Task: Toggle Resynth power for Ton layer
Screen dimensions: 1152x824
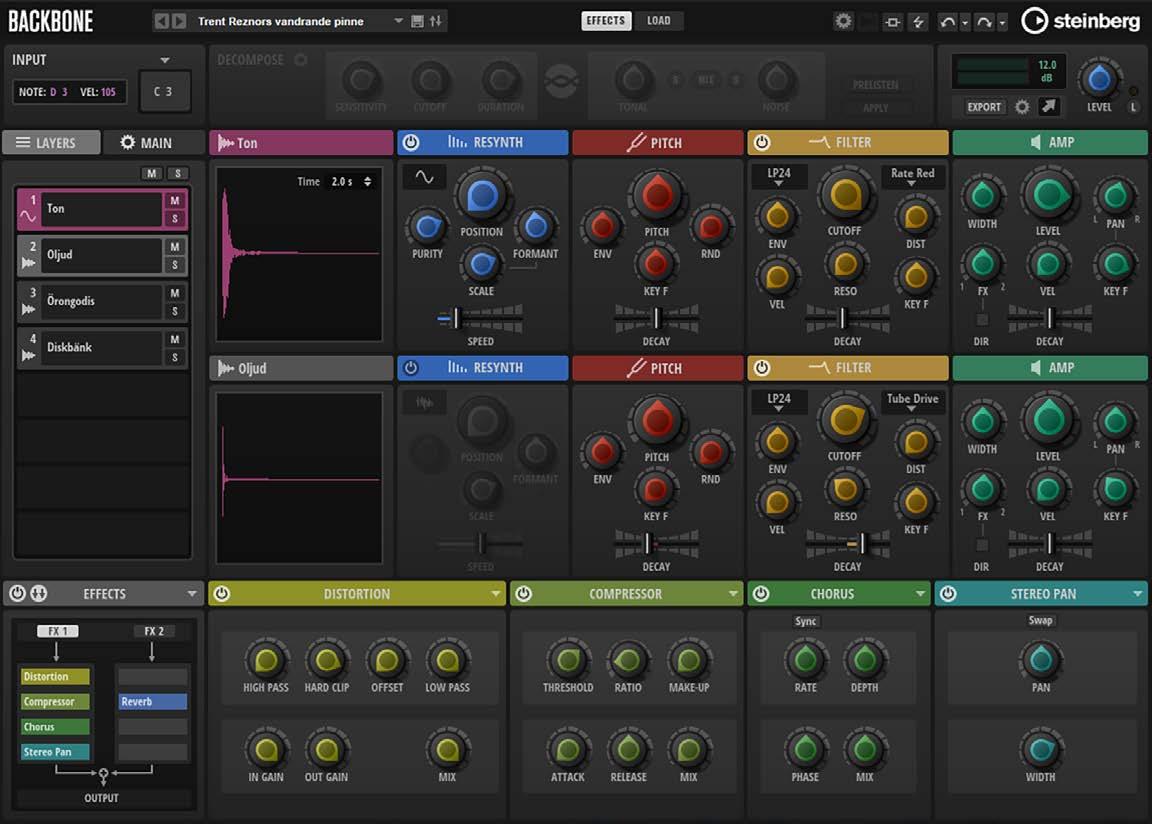Action: [x=411, y=142]
